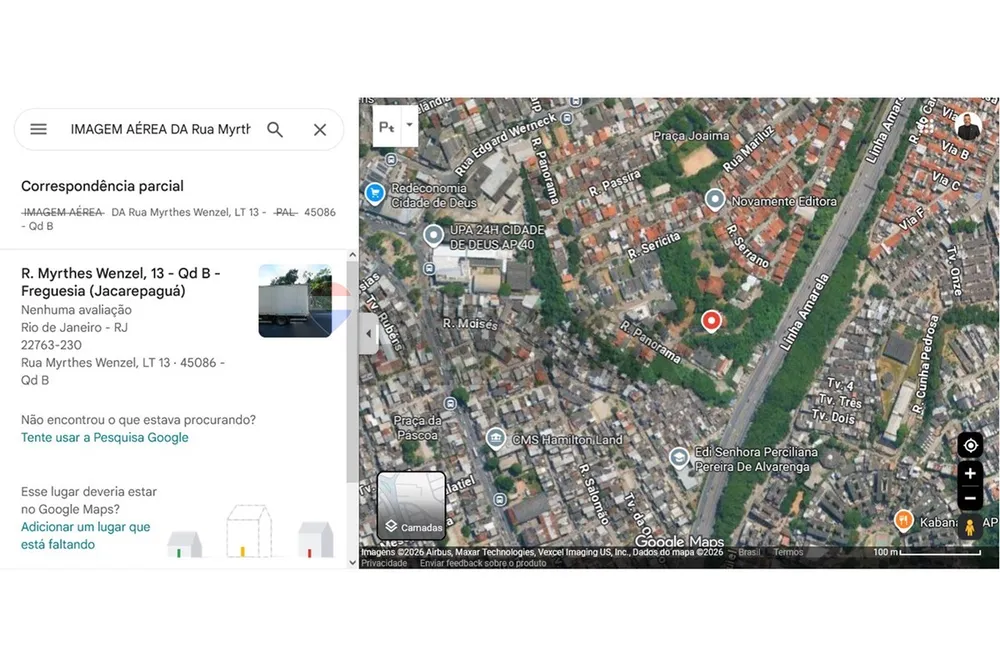Screen dimensions: 1000x667
Task: Click the Praça Joaima label on the map
Action: tap(691, 136)
